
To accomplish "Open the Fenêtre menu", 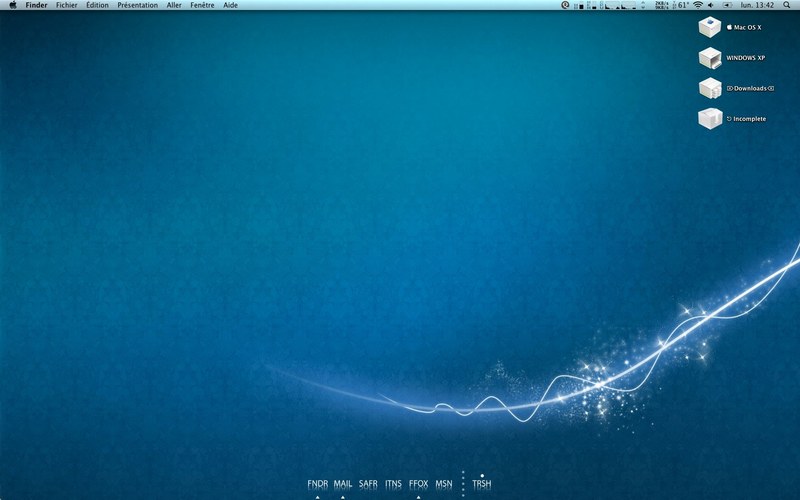I will click(202, 5).
